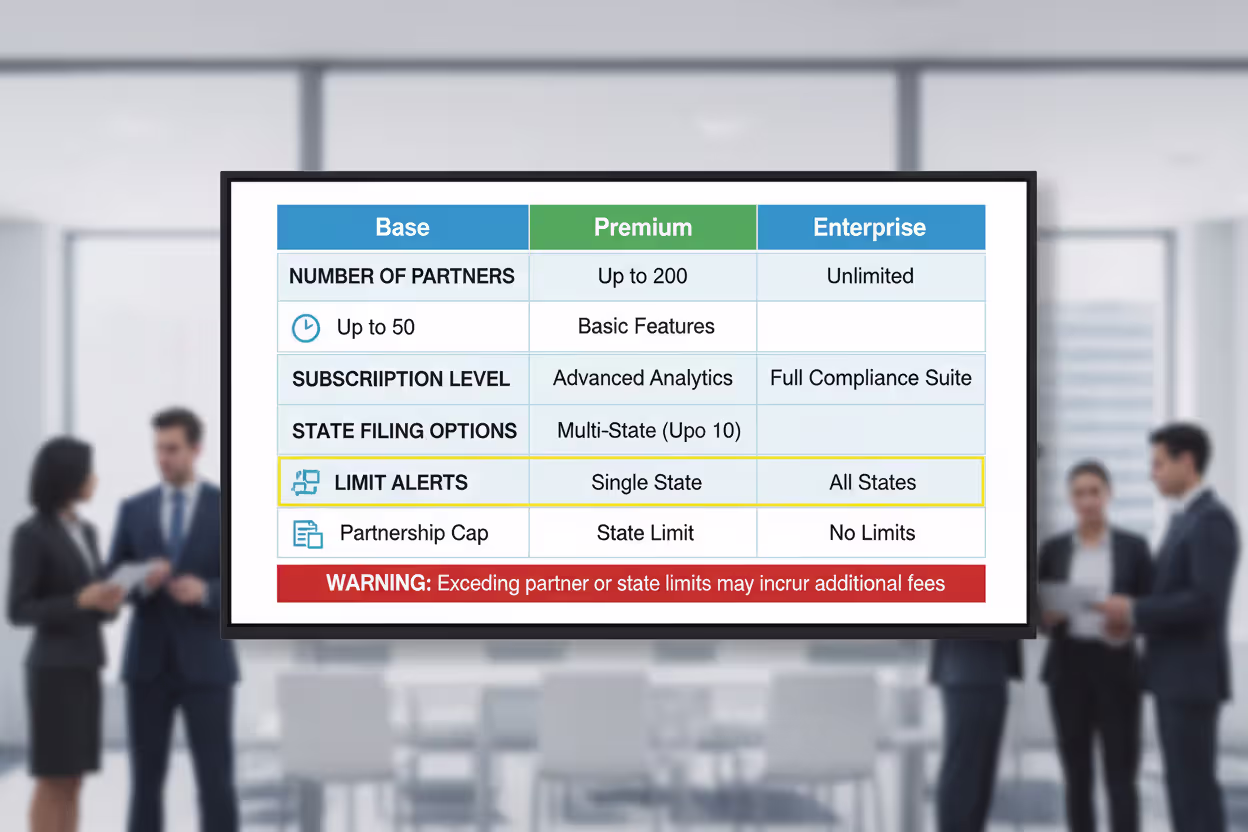Select the Enterprise plan header
The width and height of the screenshot is (1248, 832).
[x=870, y=227]
